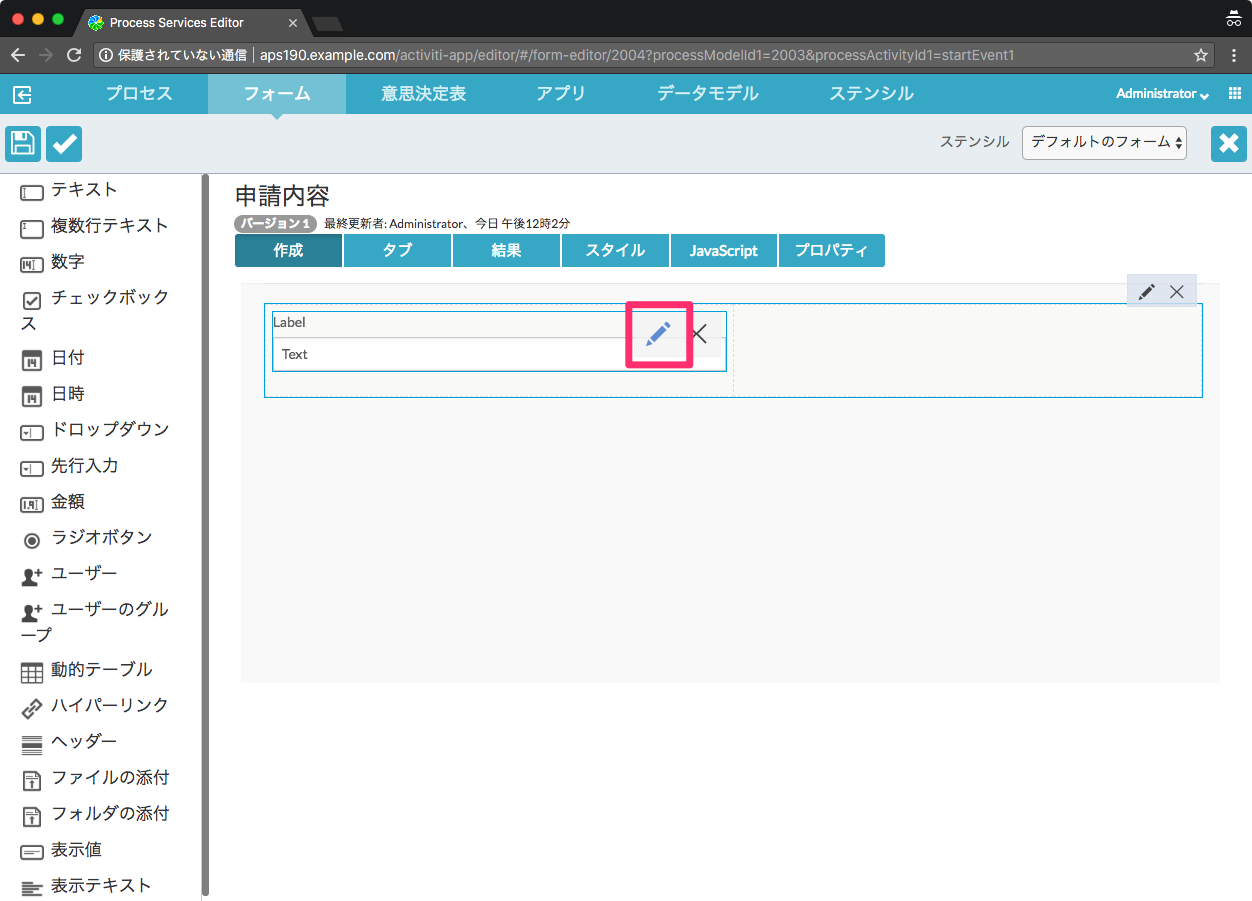
Task: Go to アプリ in navigation
Action: pyautogui.click(x=561, y=94)
